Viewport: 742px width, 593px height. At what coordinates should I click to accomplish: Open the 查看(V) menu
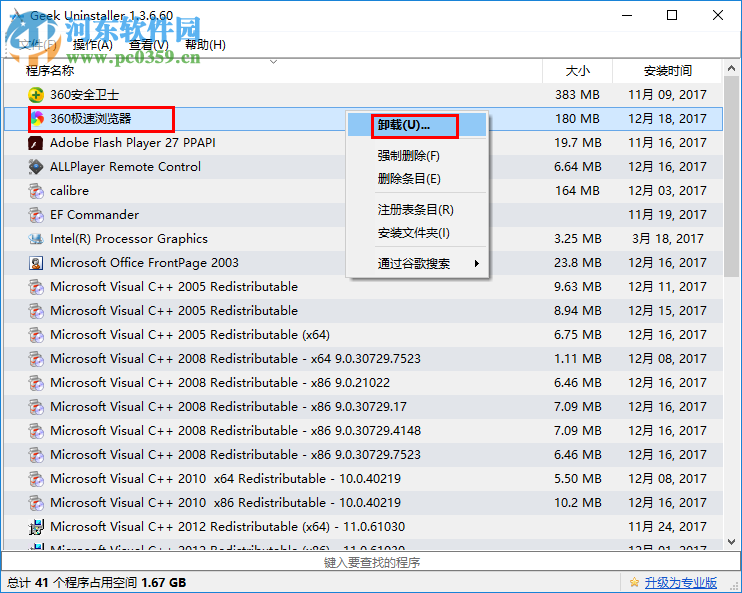coord(149,45)
